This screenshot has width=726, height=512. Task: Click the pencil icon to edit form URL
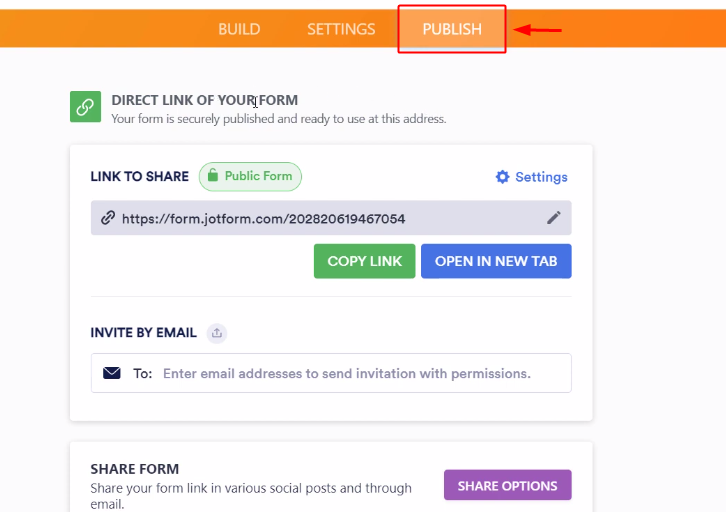pos(554,218)
